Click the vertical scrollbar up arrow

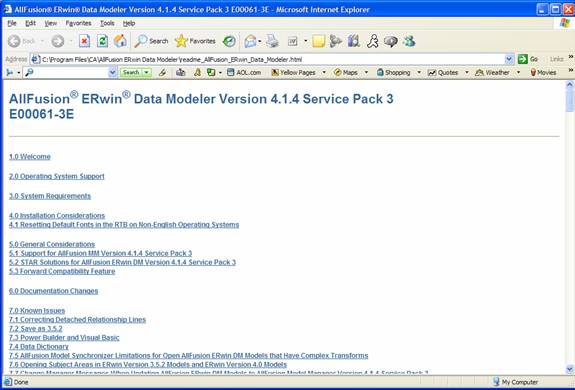(x=569, y=84)
